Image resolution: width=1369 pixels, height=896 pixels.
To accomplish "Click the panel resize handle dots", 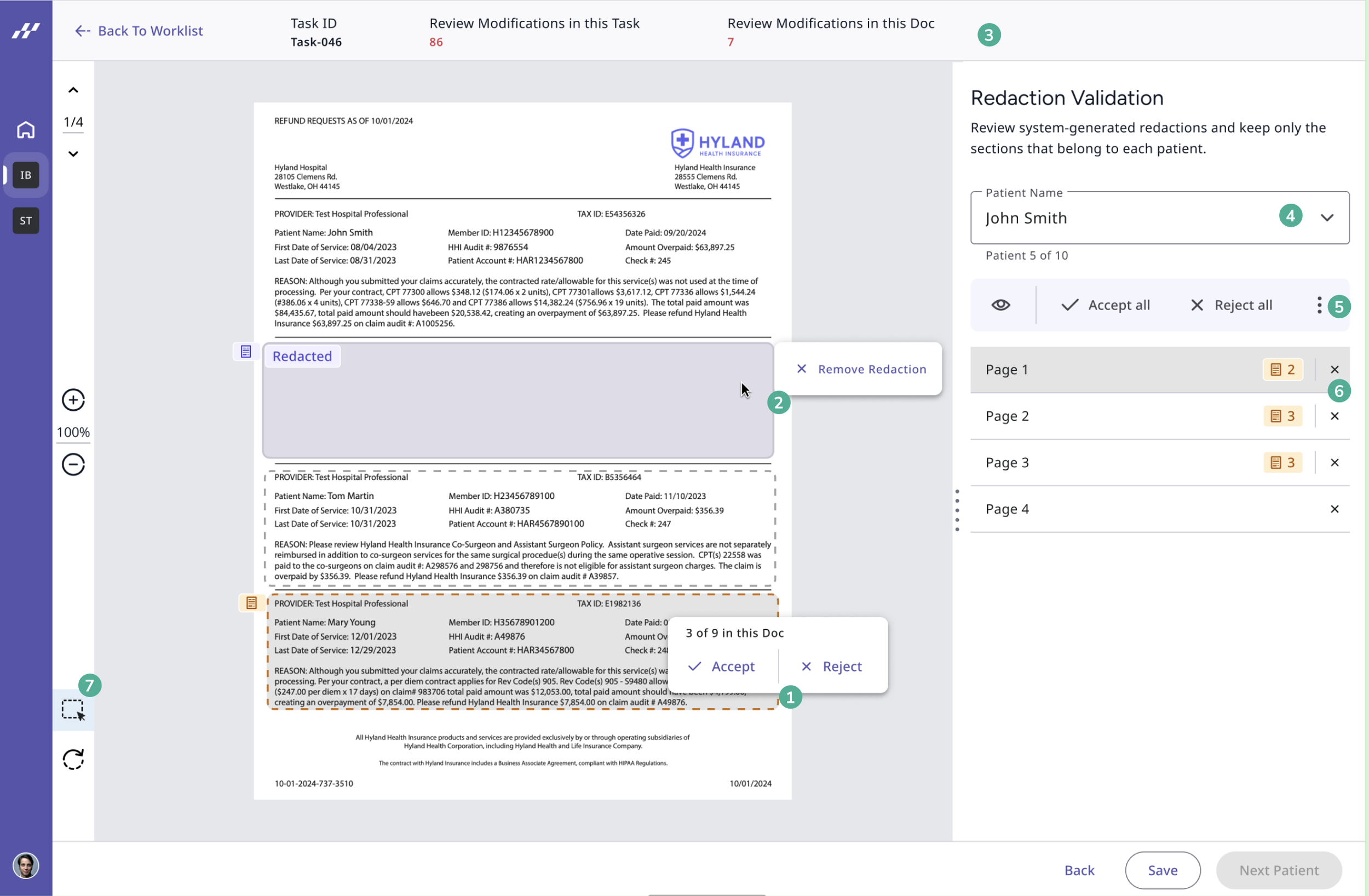I will pos(957,510).
